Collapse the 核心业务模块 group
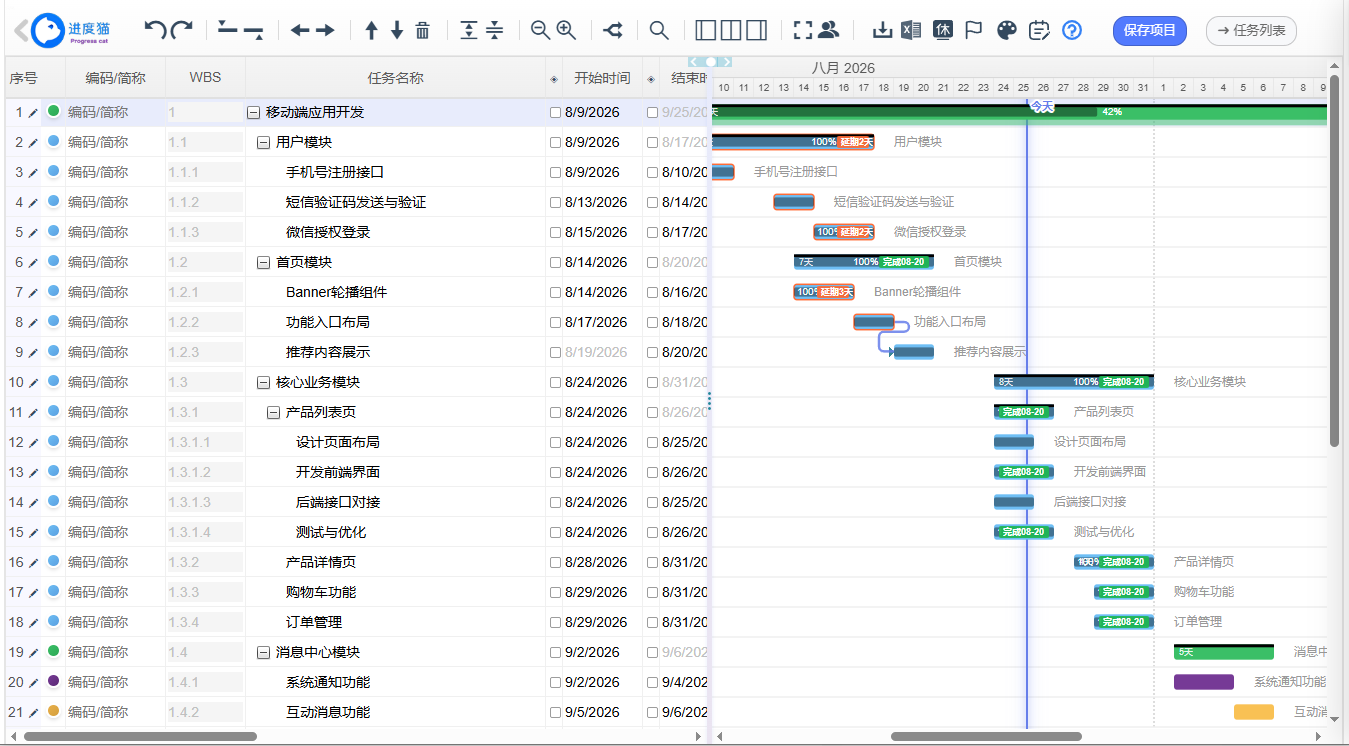The image size is (1349, 746). tap(263, 383)
